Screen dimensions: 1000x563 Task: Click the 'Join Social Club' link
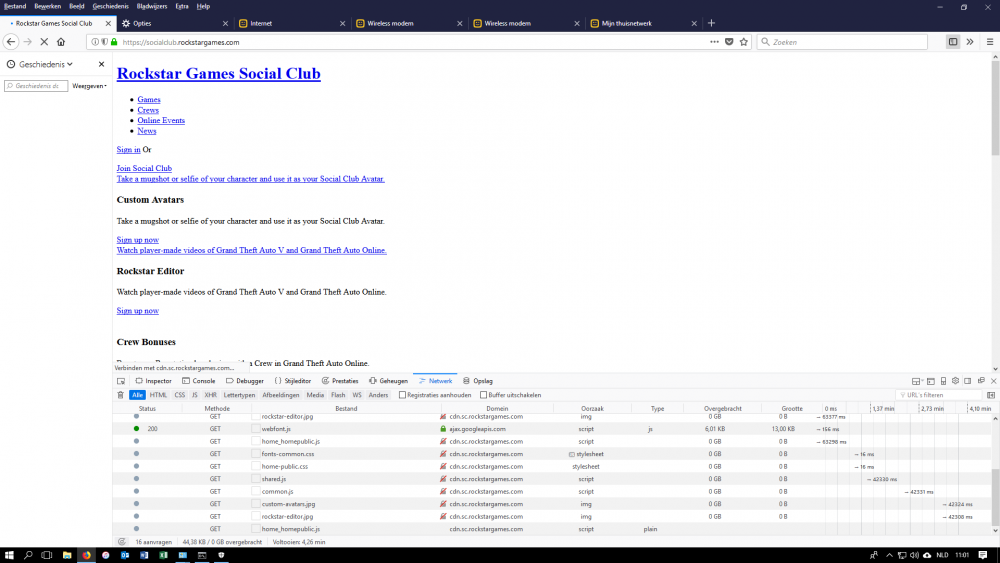point(144,168)
